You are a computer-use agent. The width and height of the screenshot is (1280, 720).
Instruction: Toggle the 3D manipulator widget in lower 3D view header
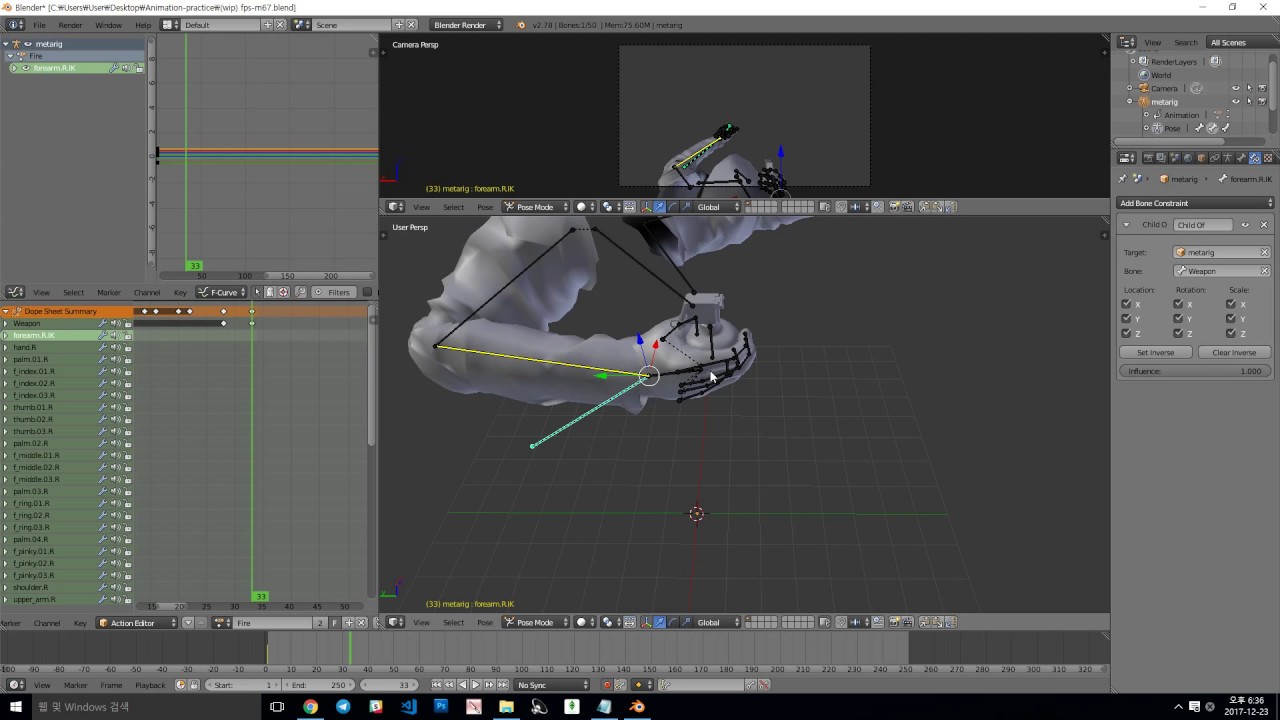coord(646,622)
